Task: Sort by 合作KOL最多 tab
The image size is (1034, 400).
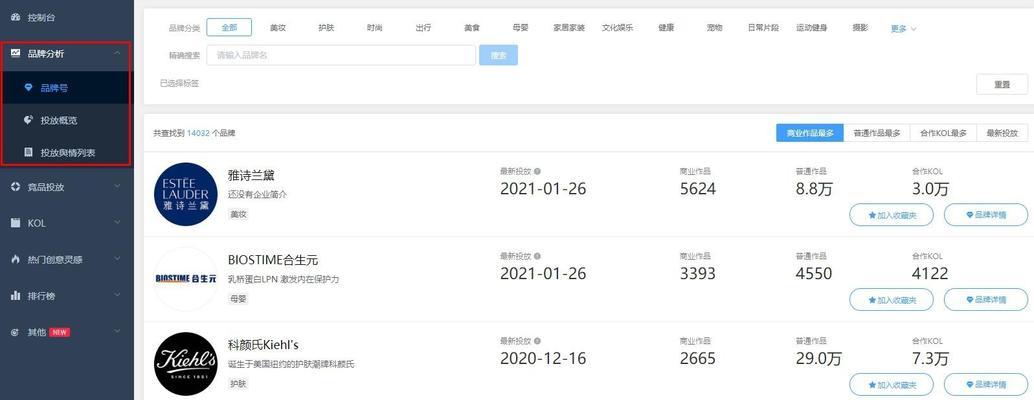Action: click(x=943, y=132)
